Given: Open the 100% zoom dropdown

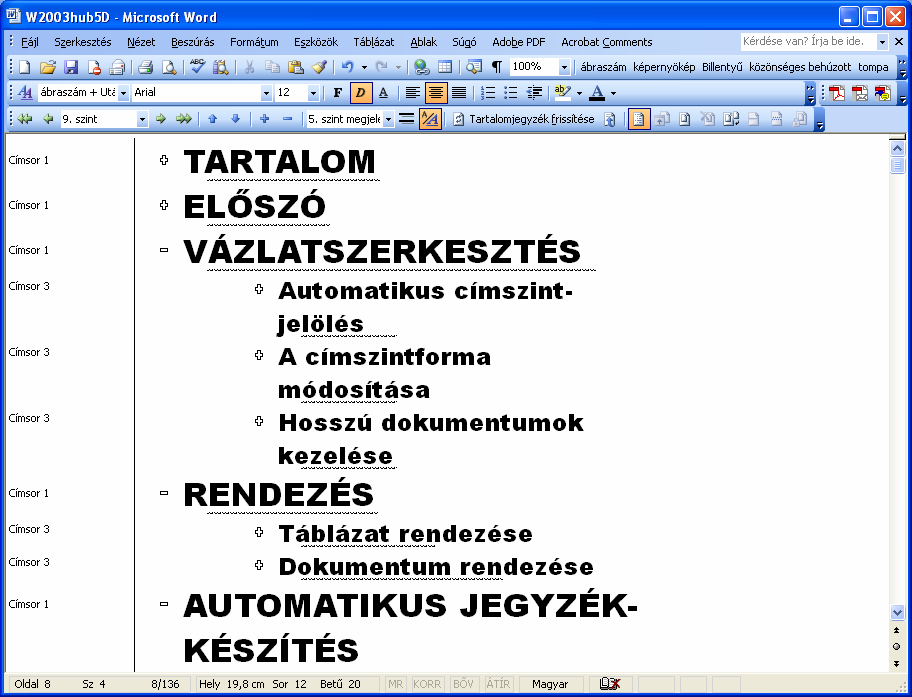Looking at the screenshot, I should [x=564, y=67].
